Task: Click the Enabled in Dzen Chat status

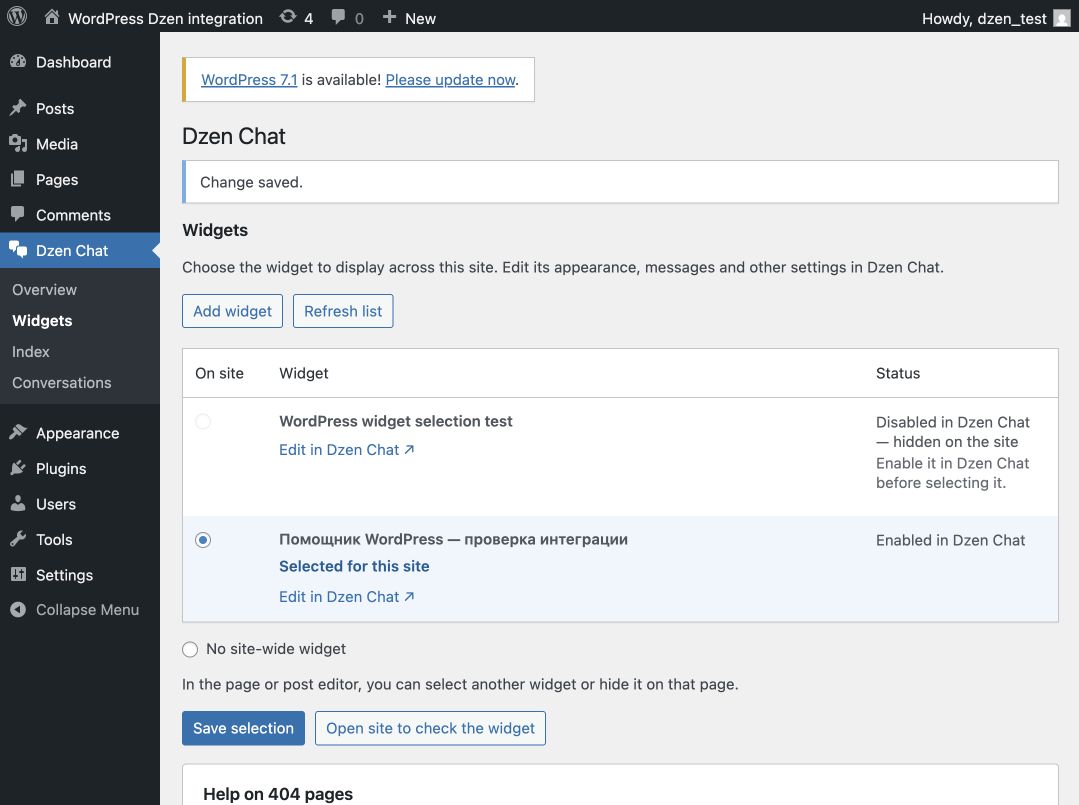Action: point(950,540)
